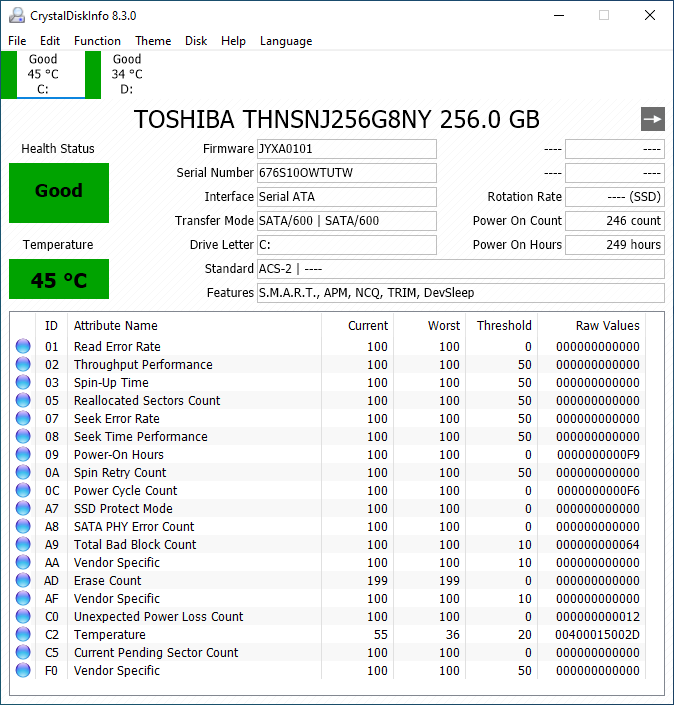Open the Theme menu
The height and width of the screenshot is (705, 674).
(153, 41)
